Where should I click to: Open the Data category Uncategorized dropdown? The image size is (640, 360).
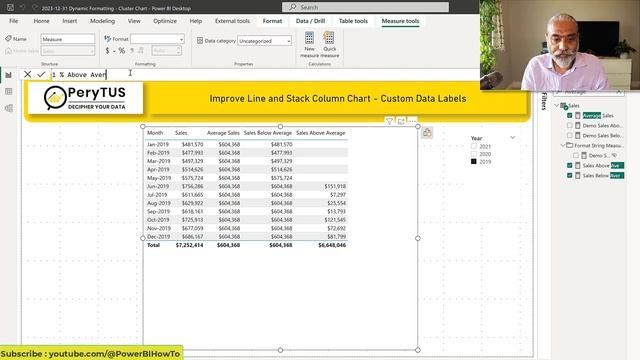coord(264,41)
